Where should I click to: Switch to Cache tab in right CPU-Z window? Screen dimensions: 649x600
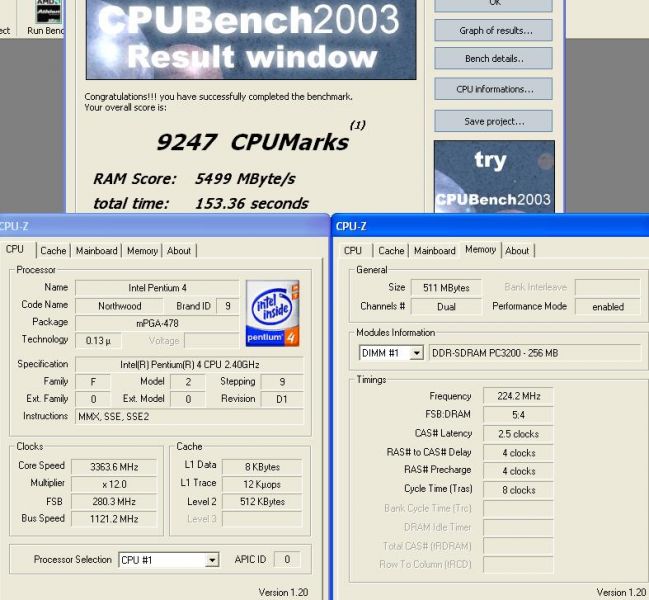point(391,251)
